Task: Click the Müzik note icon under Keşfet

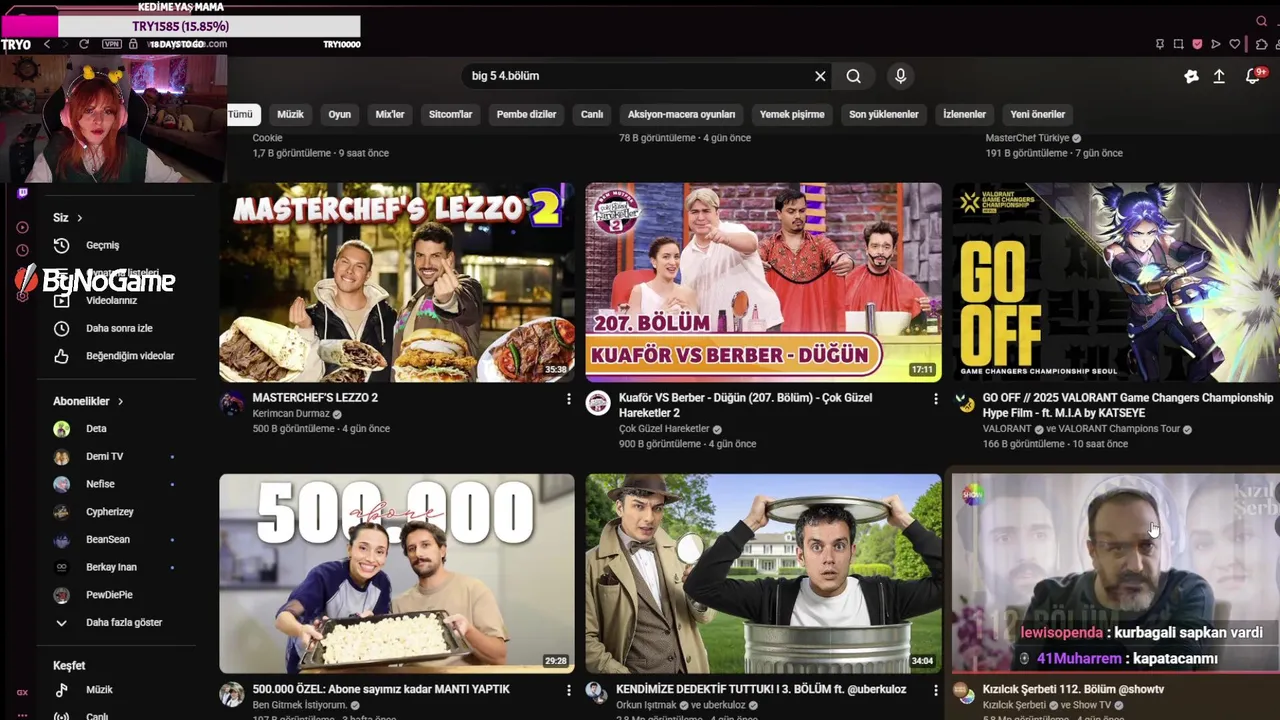Action: point(62,690)
